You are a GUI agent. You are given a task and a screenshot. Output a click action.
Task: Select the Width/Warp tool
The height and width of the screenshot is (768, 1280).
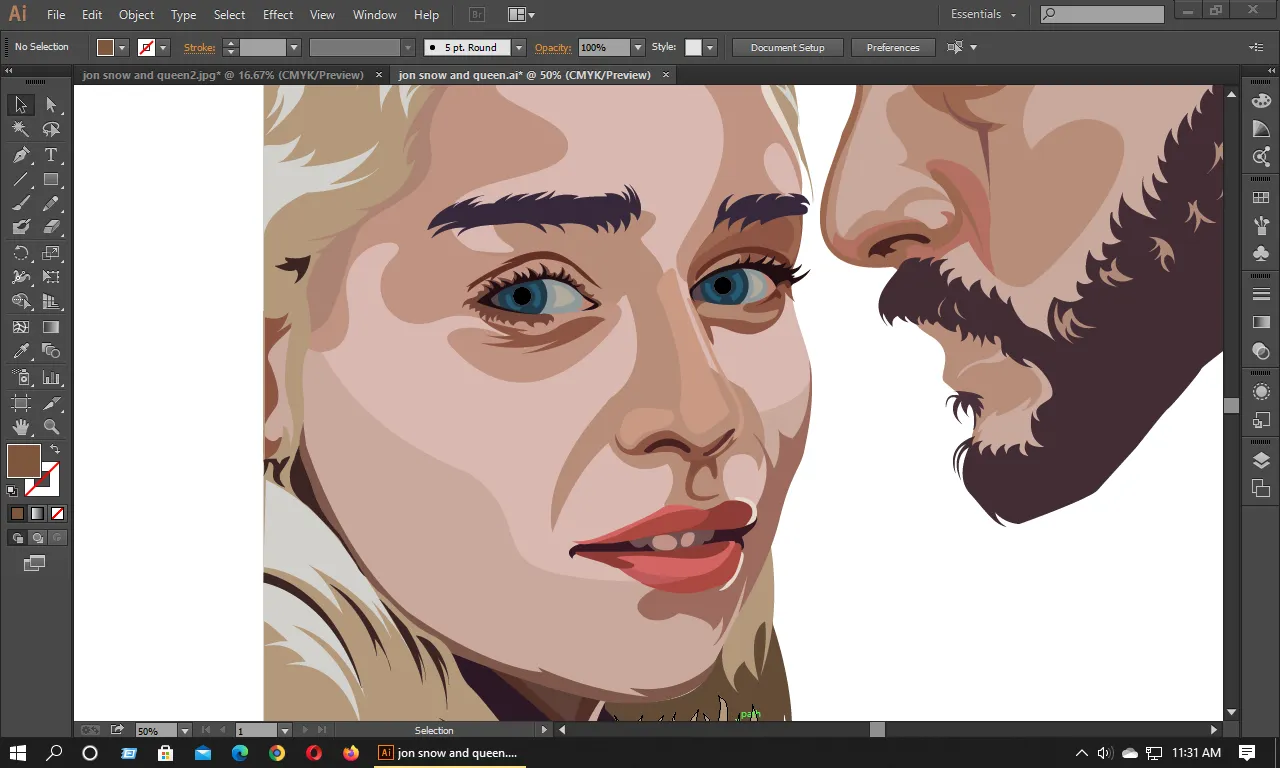[20, 277]
